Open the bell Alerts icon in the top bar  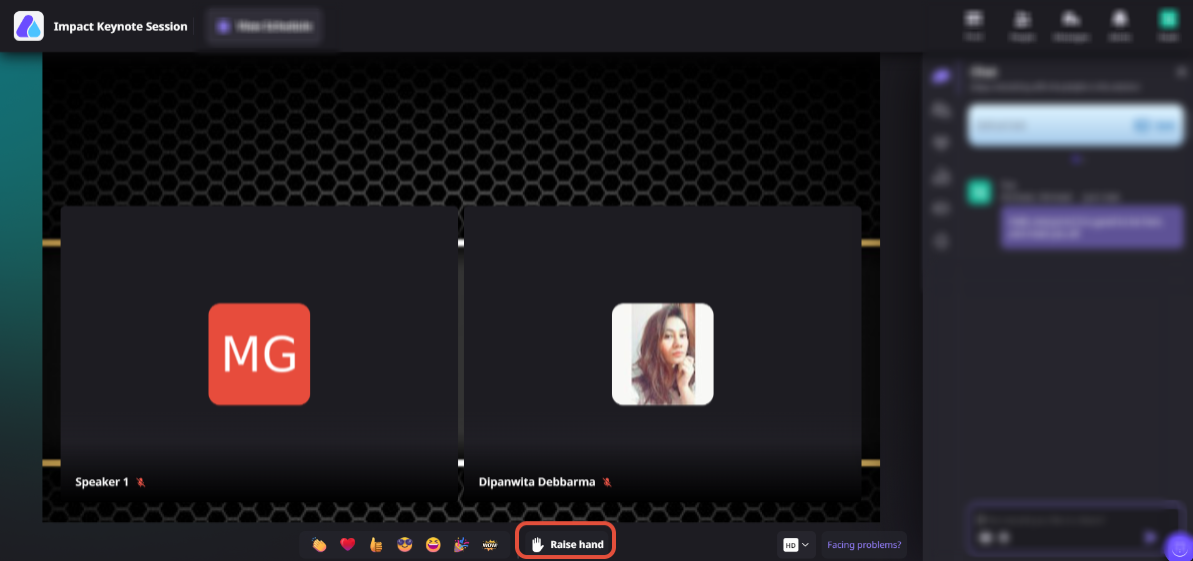1119,24
